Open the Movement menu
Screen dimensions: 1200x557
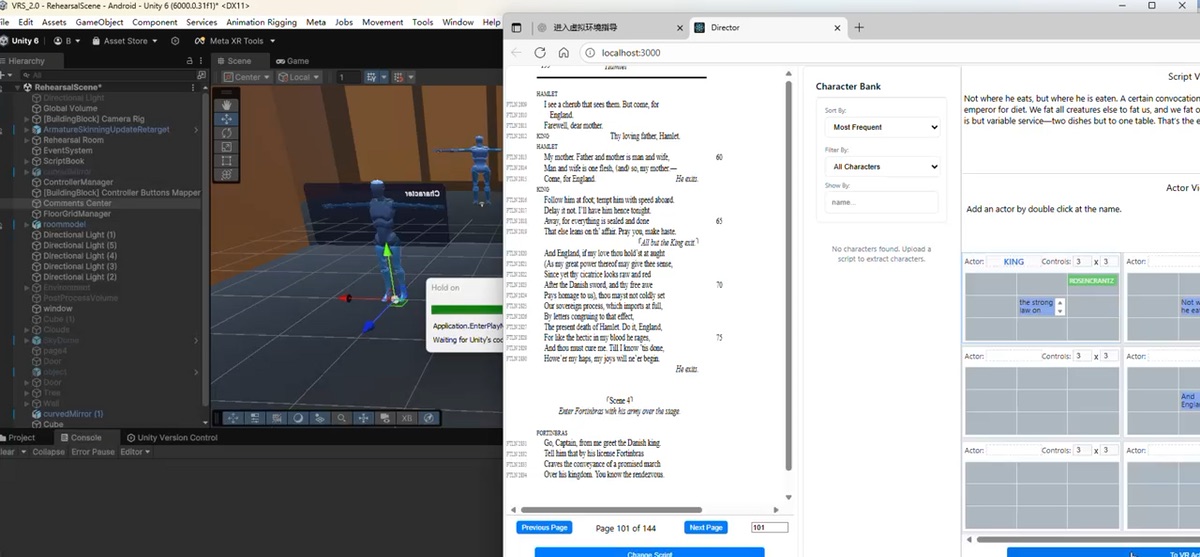pos(383,22)
